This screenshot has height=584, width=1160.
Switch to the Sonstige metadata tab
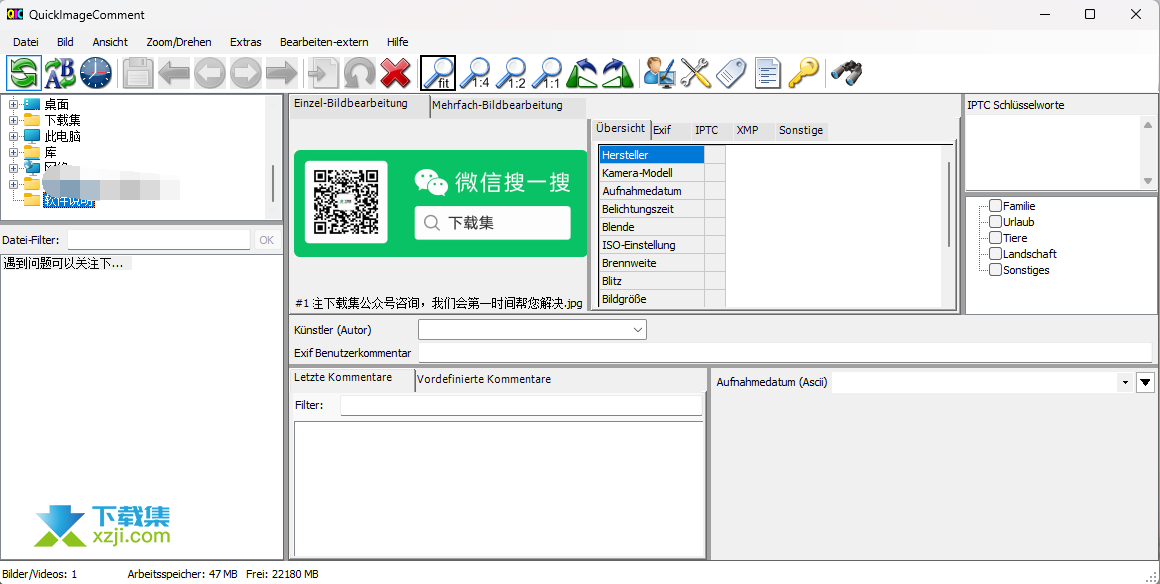point(801,130)
